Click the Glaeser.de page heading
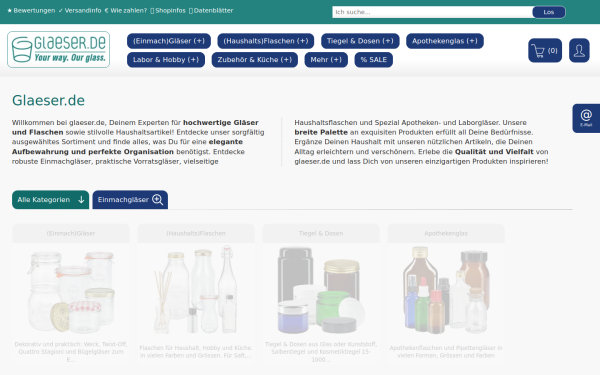Viewport: 600px width, 375px height. [48, 101]
